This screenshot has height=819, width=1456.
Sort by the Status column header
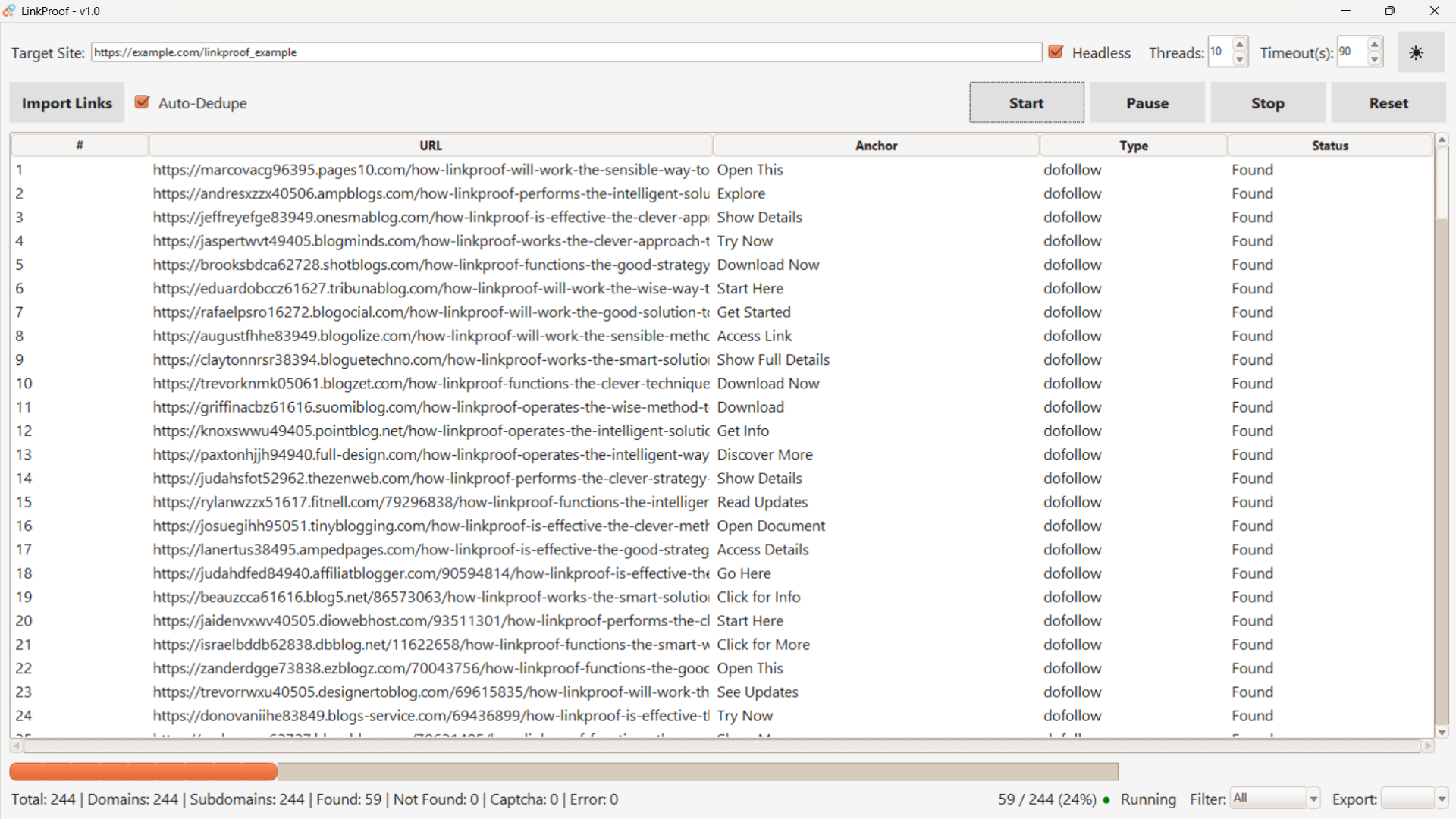(1330, 146)
